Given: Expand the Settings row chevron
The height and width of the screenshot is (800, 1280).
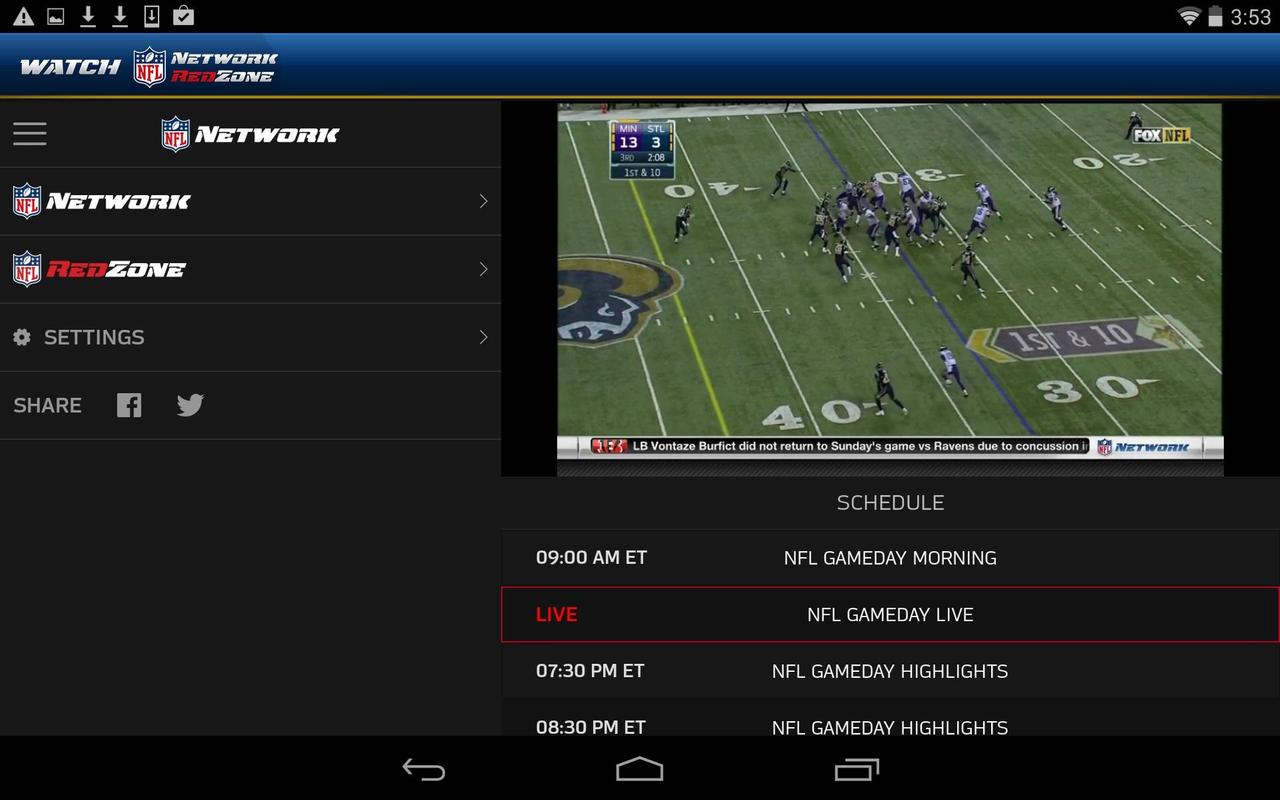Looking at the screenshot, I should [484, 337].
